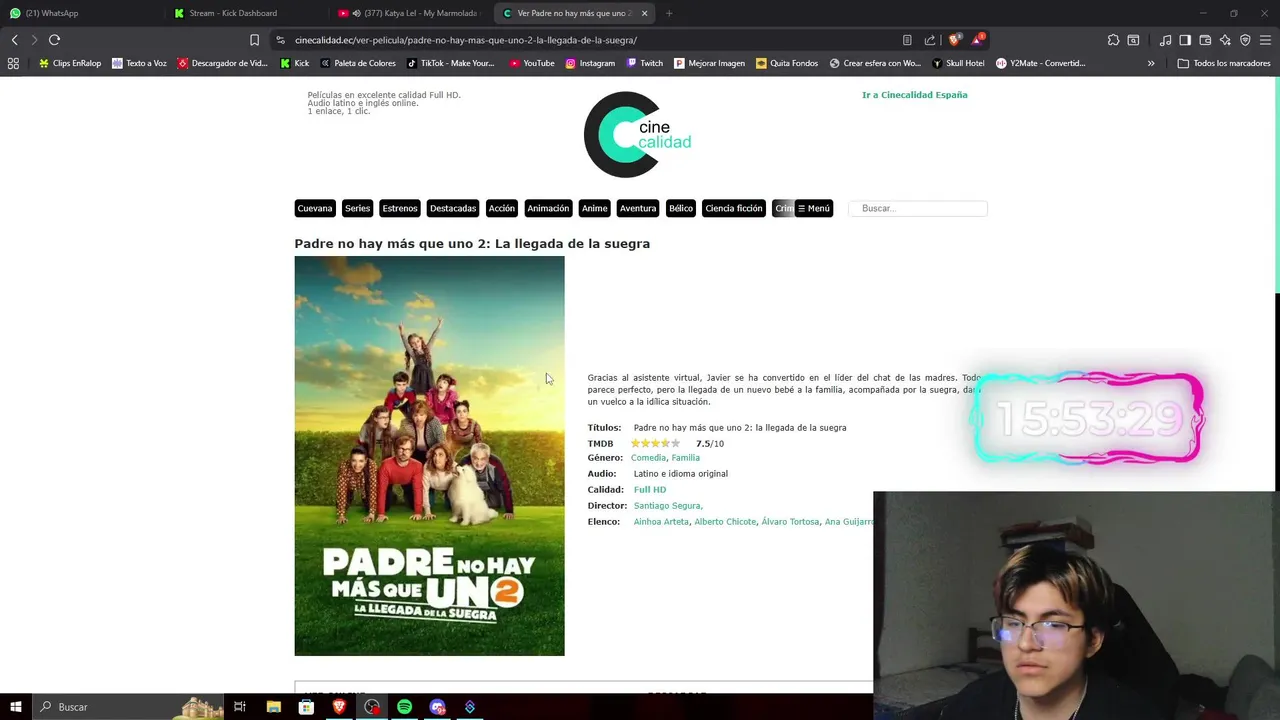Open reader mode icon in the address bar
Viewport: 1280px width, 720px height.
pyautogui.click(x=907, y=40)
